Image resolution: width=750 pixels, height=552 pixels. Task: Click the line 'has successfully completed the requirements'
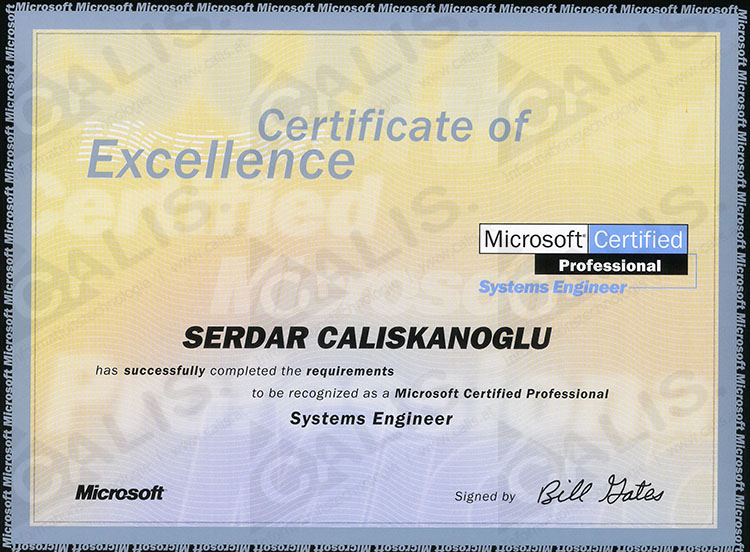pos(244,371)
